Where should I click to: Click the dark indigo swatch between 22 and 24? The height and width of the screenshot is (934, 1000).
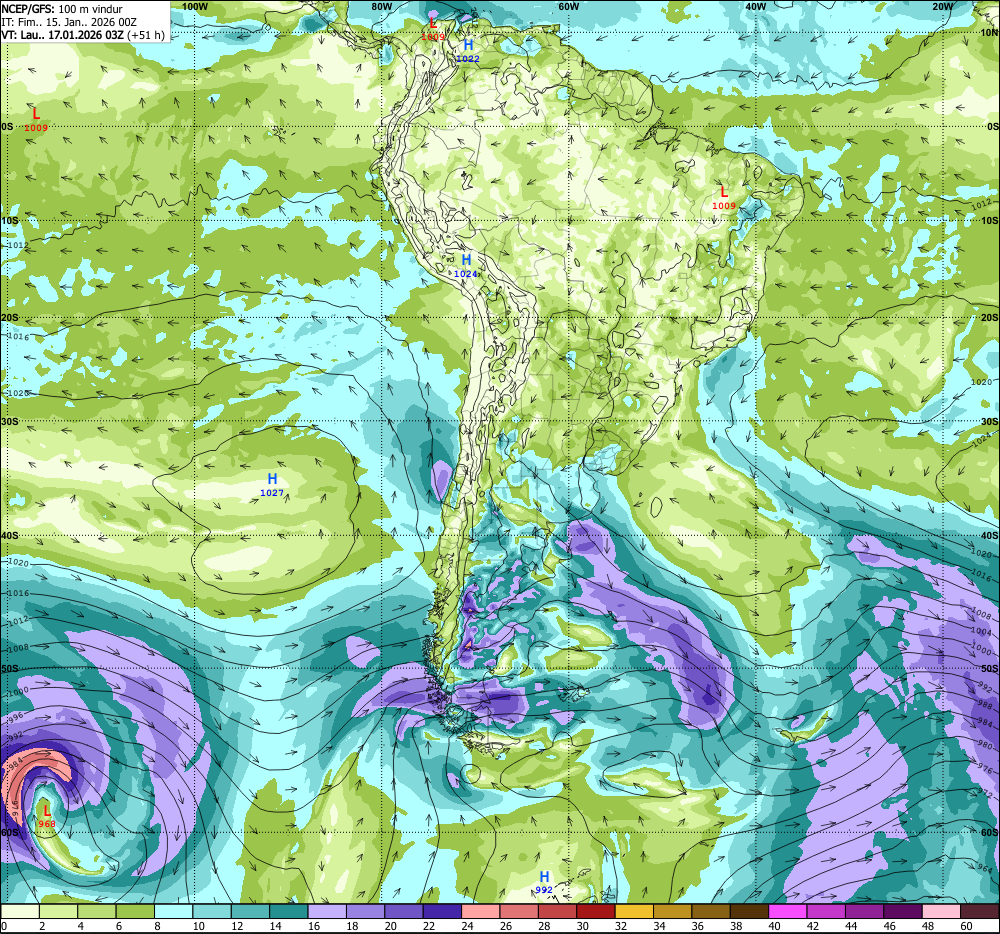coord(442,912)
